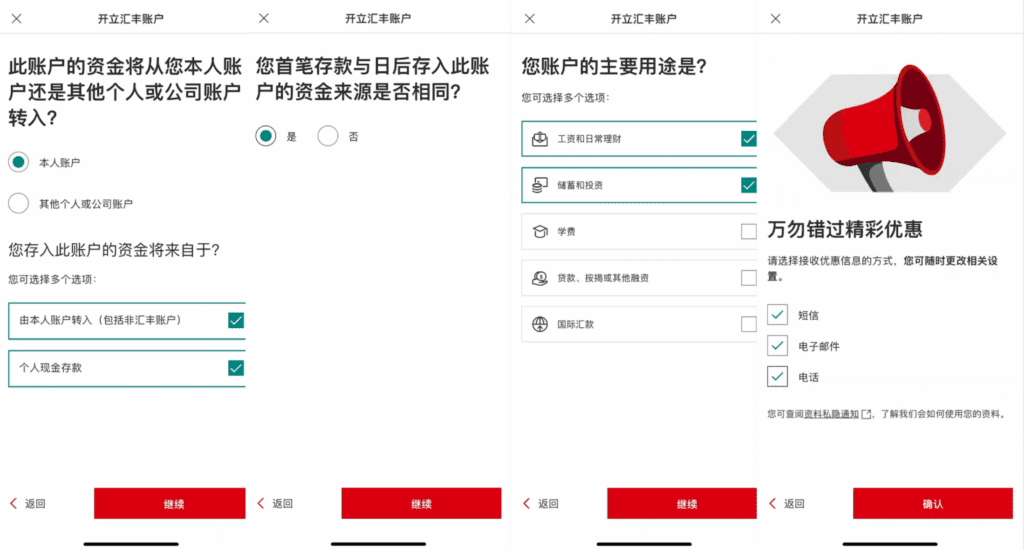1024x550 pixels.
Task: Click the salary wallet icon beside 工资和日常理财
Action: [x=540, y=139]
